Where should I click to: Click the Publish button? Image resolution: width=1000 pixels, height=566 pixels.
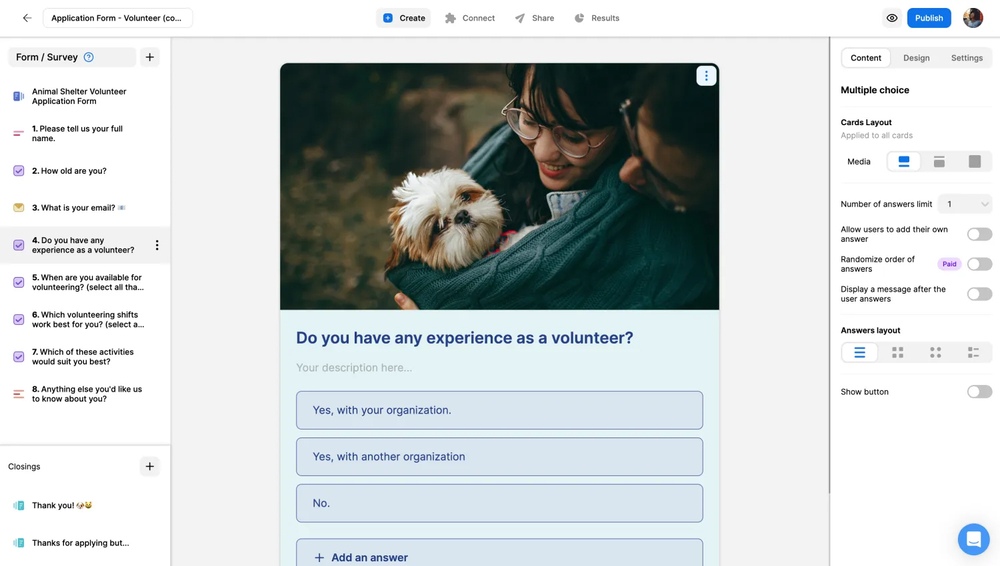pyautogui.click(x=928, y=18)
